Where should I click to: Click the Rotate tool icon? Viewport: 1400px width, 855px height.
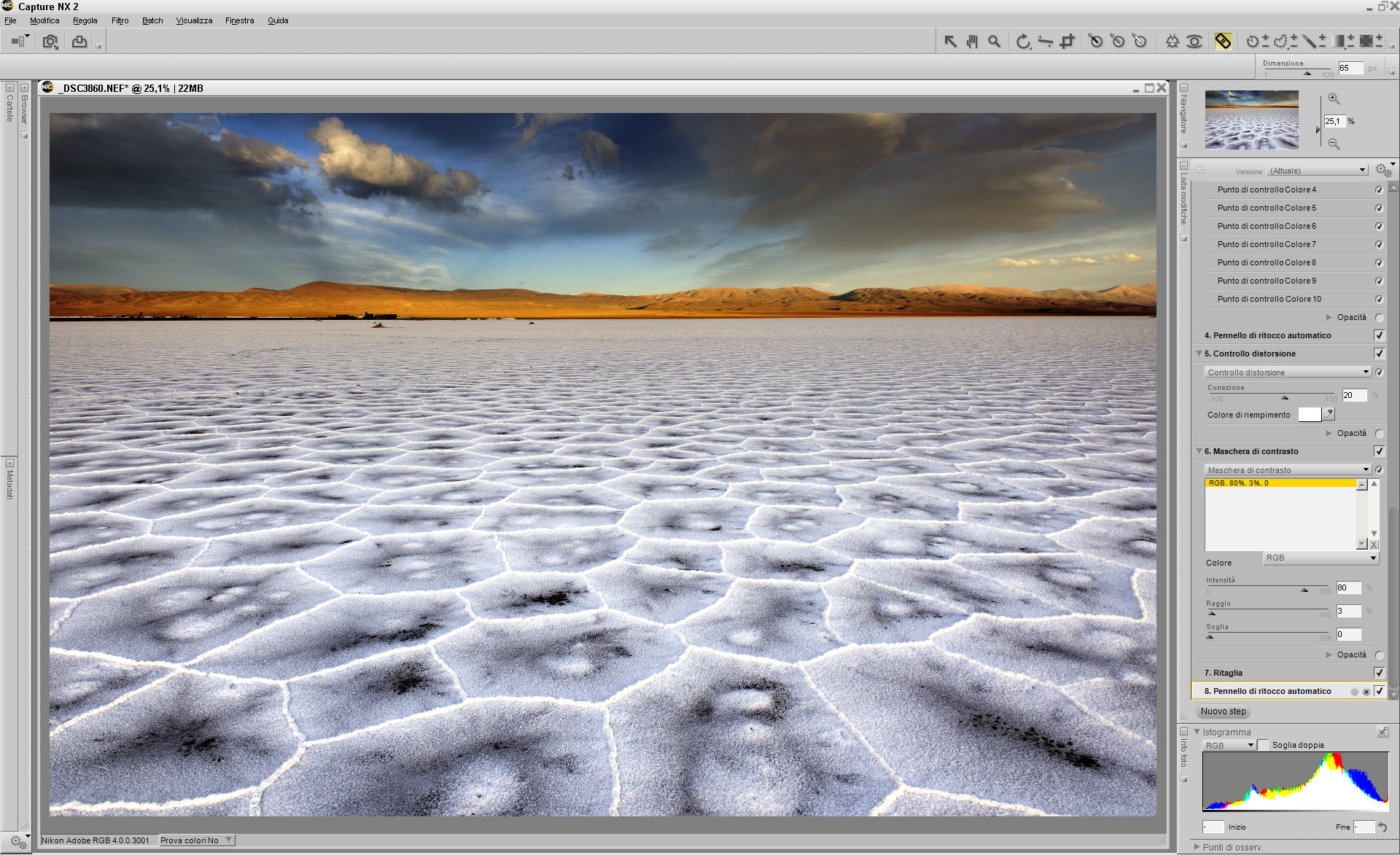pos(1023,42)
